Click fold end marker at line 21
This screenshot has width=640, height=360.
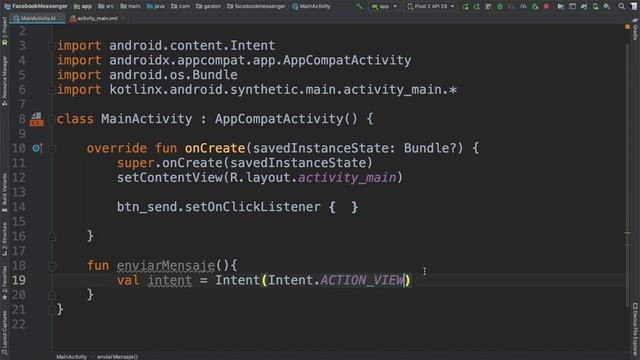click(51, 309)
